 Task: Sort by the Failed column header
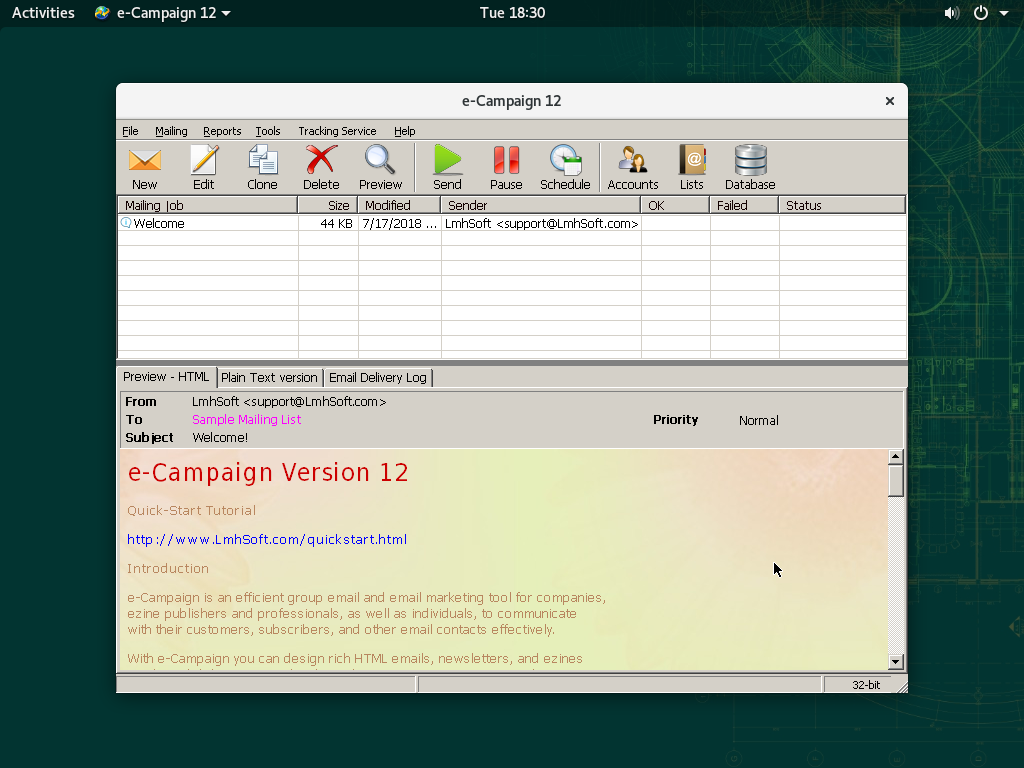[744, 205]
